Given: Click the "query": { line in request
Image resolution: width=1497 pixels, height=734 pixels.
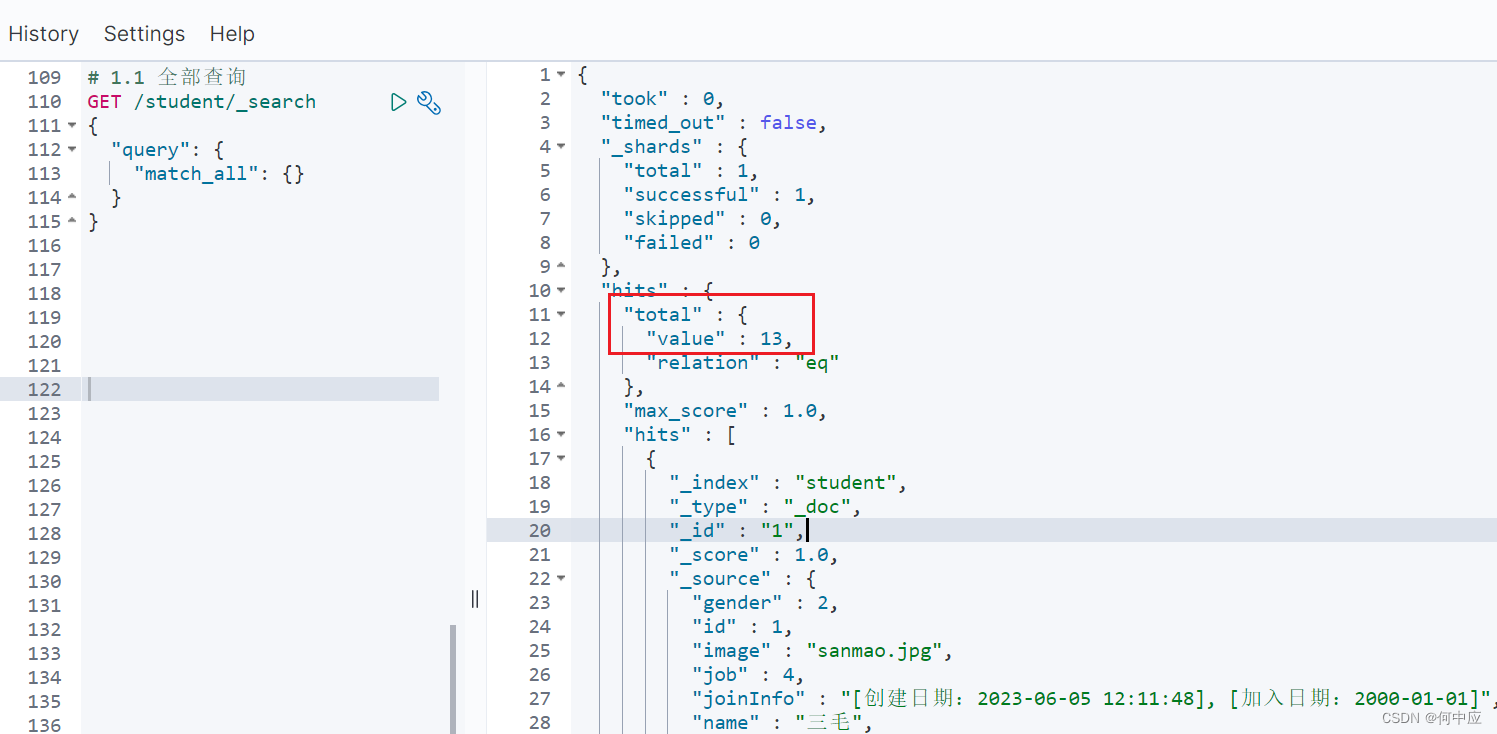Looking at the screenshot, I should click(x=167, y=150).
